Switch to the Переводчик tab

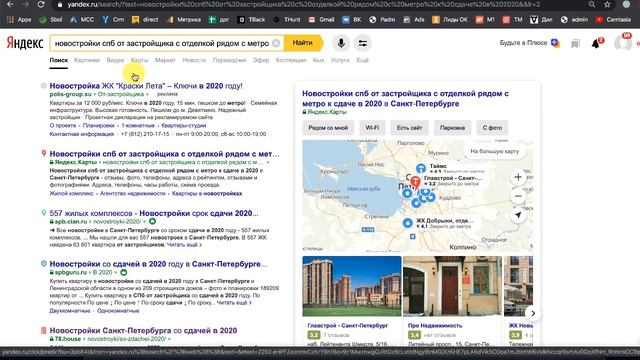[229, 60]
